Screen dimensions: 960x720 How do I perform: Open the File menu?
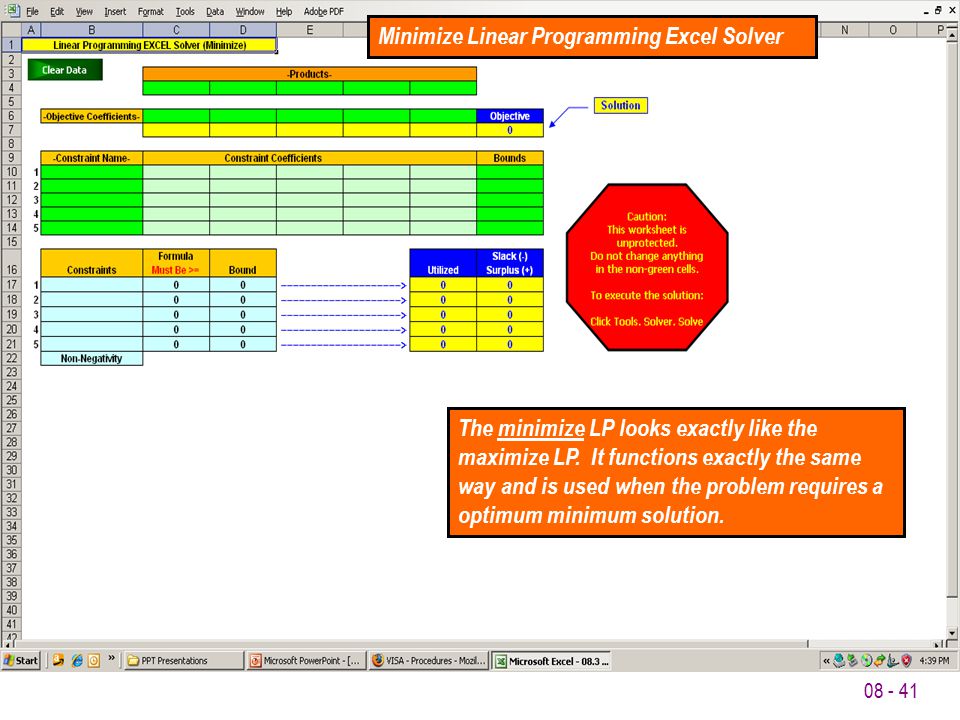click(32, 11)
